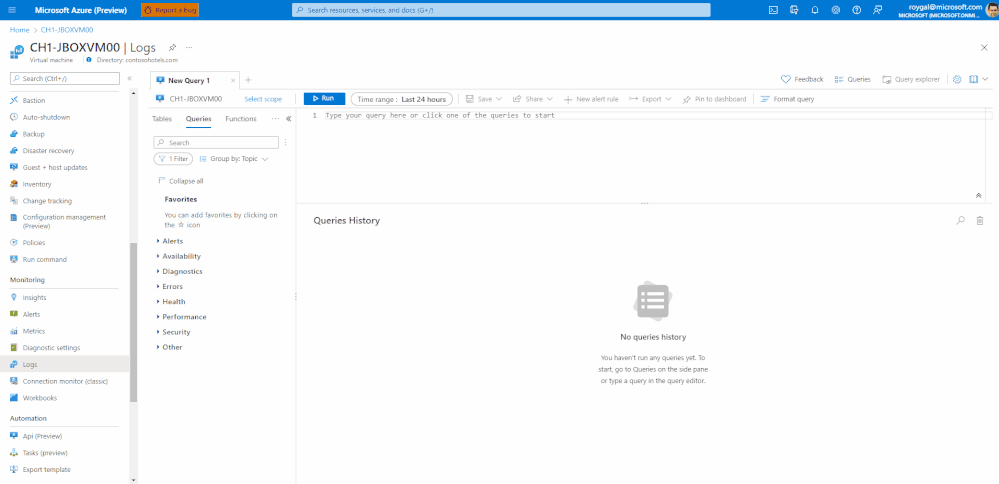Open the notifications bell
Image resolution: width=999 pixels, height=484 pixels.
click(x=815, y=10)
